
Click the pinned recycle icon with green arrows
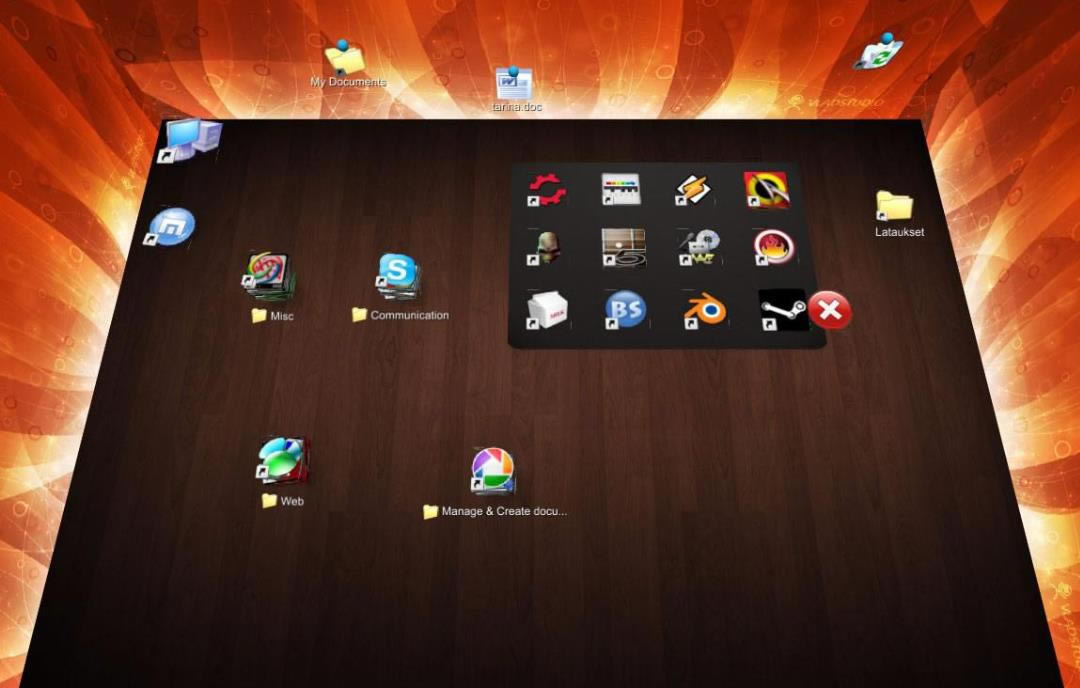click(879, 52)
